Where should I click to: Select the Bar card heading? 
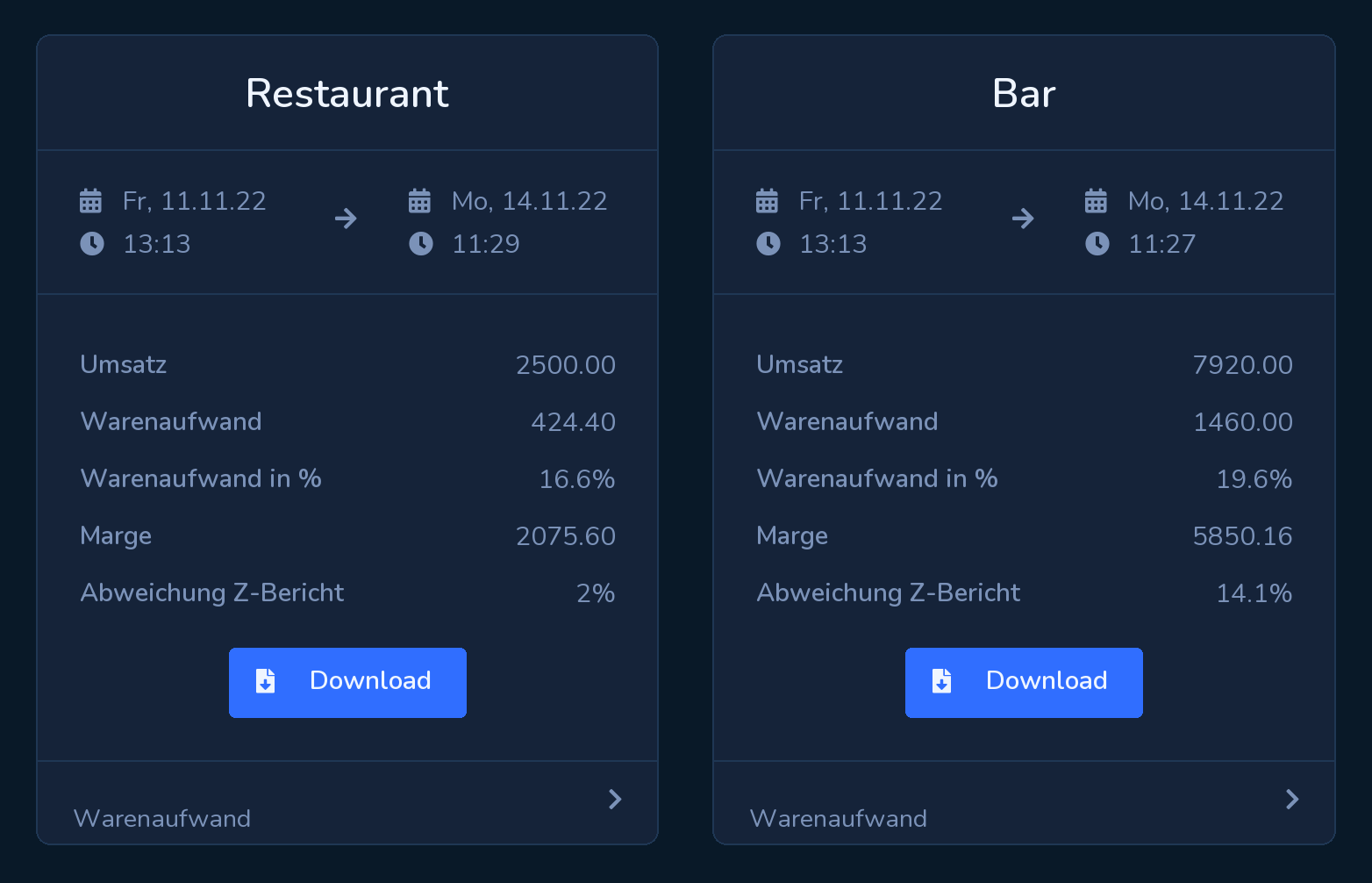[x=1024, y=93]
